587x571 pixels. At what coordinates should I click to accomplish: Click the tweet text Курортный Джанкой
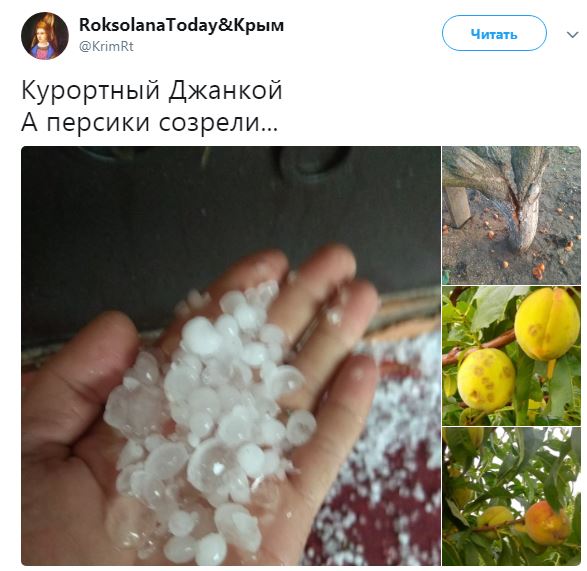click(152, 91)
